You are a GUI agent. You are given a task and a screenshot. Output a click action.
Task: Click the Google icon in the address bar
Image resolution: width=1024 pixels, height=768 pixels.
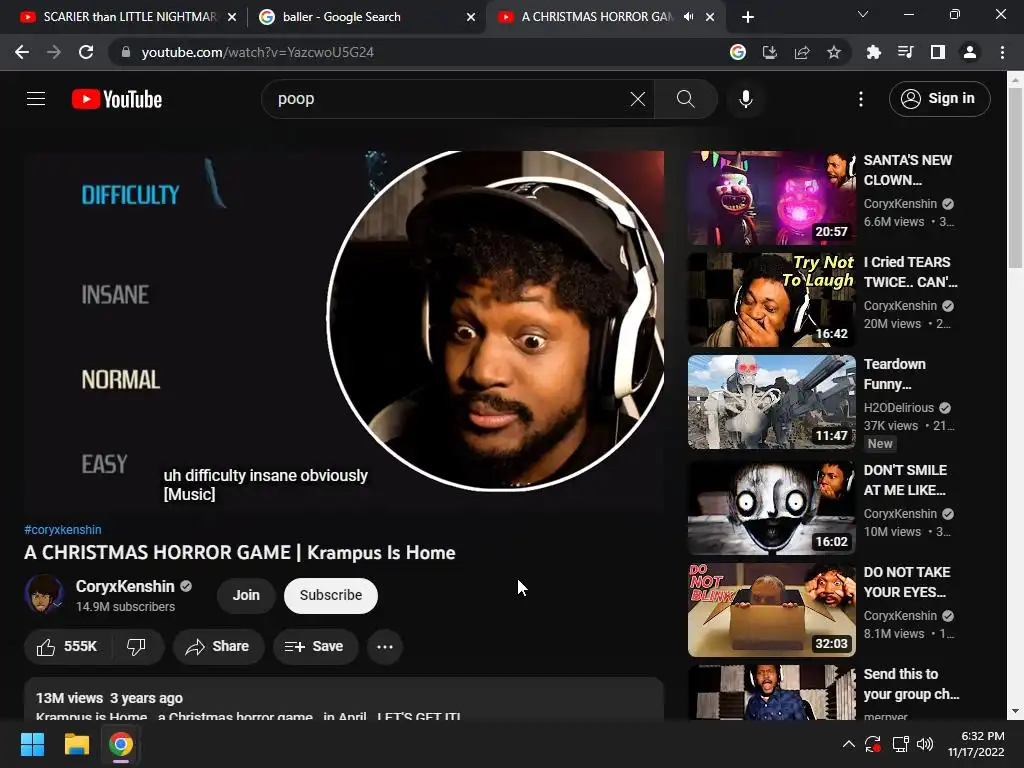tap(737, 52)
